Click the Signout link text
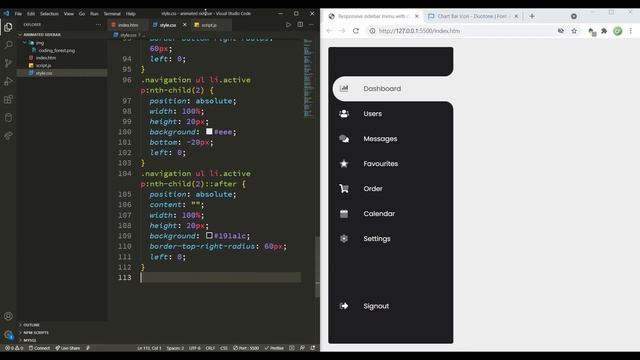This screenshot has width=640, height=360. 376,306
